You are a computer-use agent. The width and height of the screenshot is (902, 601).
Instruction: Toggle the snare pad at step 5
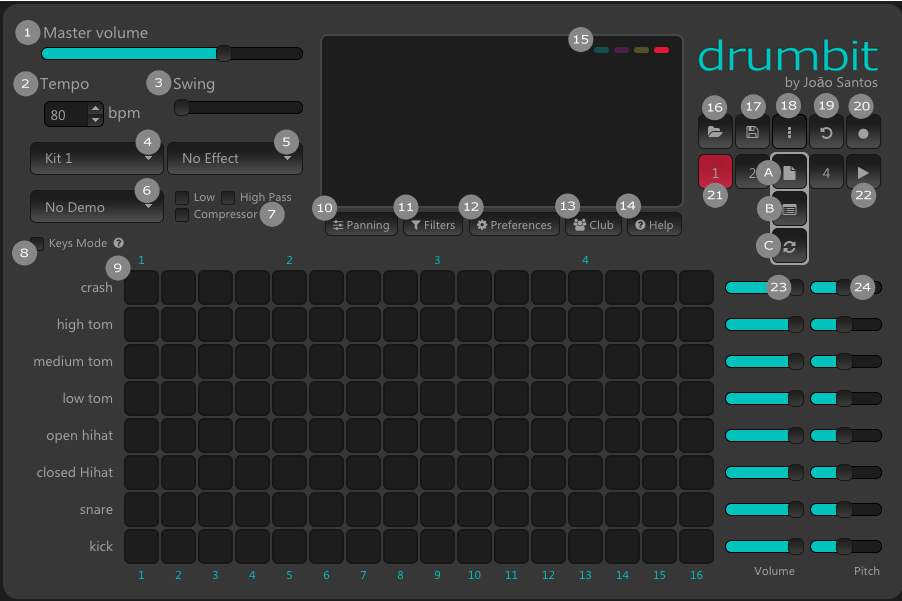coord(289,509)
